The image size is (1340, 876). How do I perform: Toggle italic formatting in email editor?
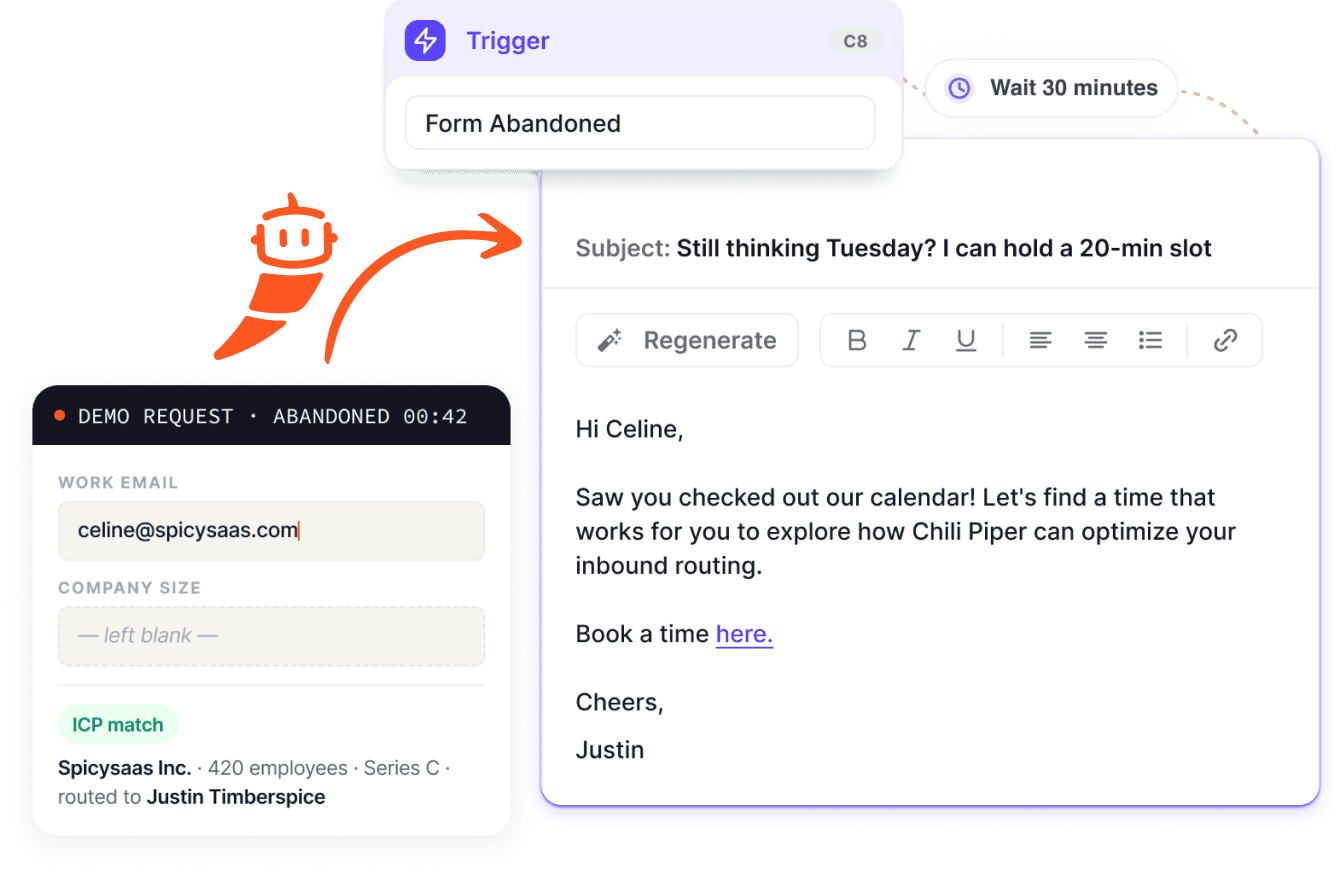click(x=911, y=341)
